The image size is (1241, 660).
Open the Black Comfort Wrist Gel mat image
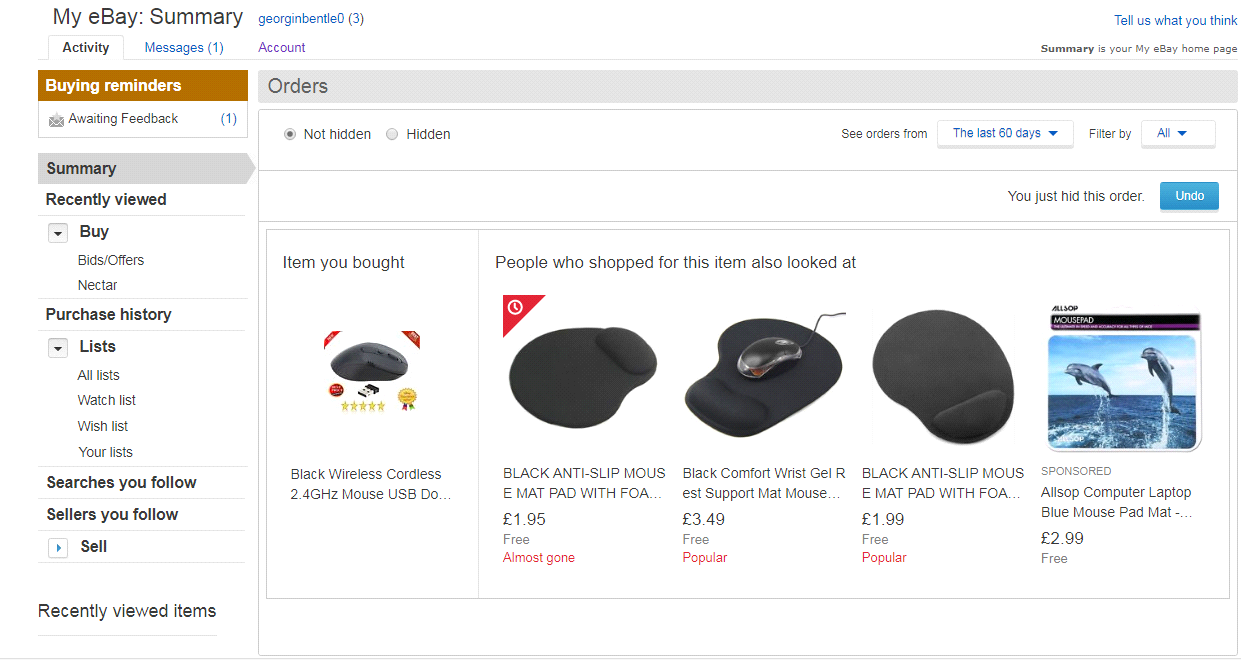tap(763, 375)
